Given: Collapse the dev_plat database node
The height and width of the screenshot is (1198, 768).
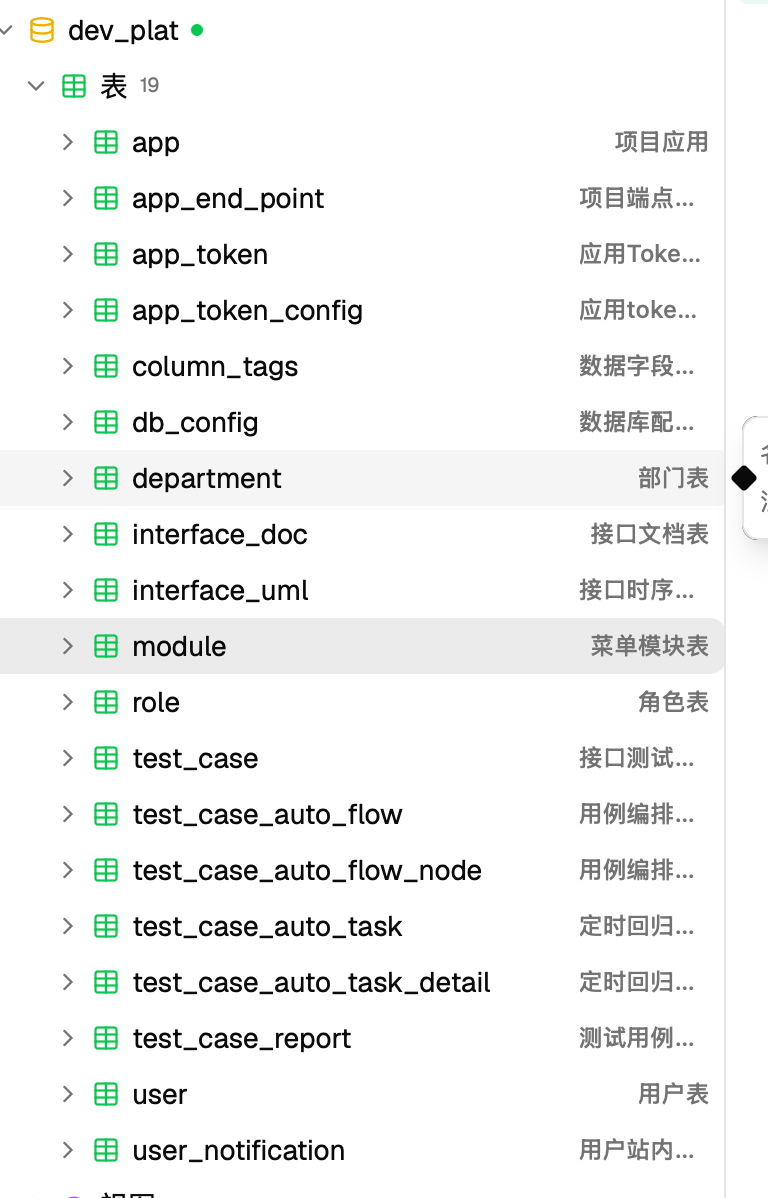Looking at the screenshot, I should coord(6,31).
